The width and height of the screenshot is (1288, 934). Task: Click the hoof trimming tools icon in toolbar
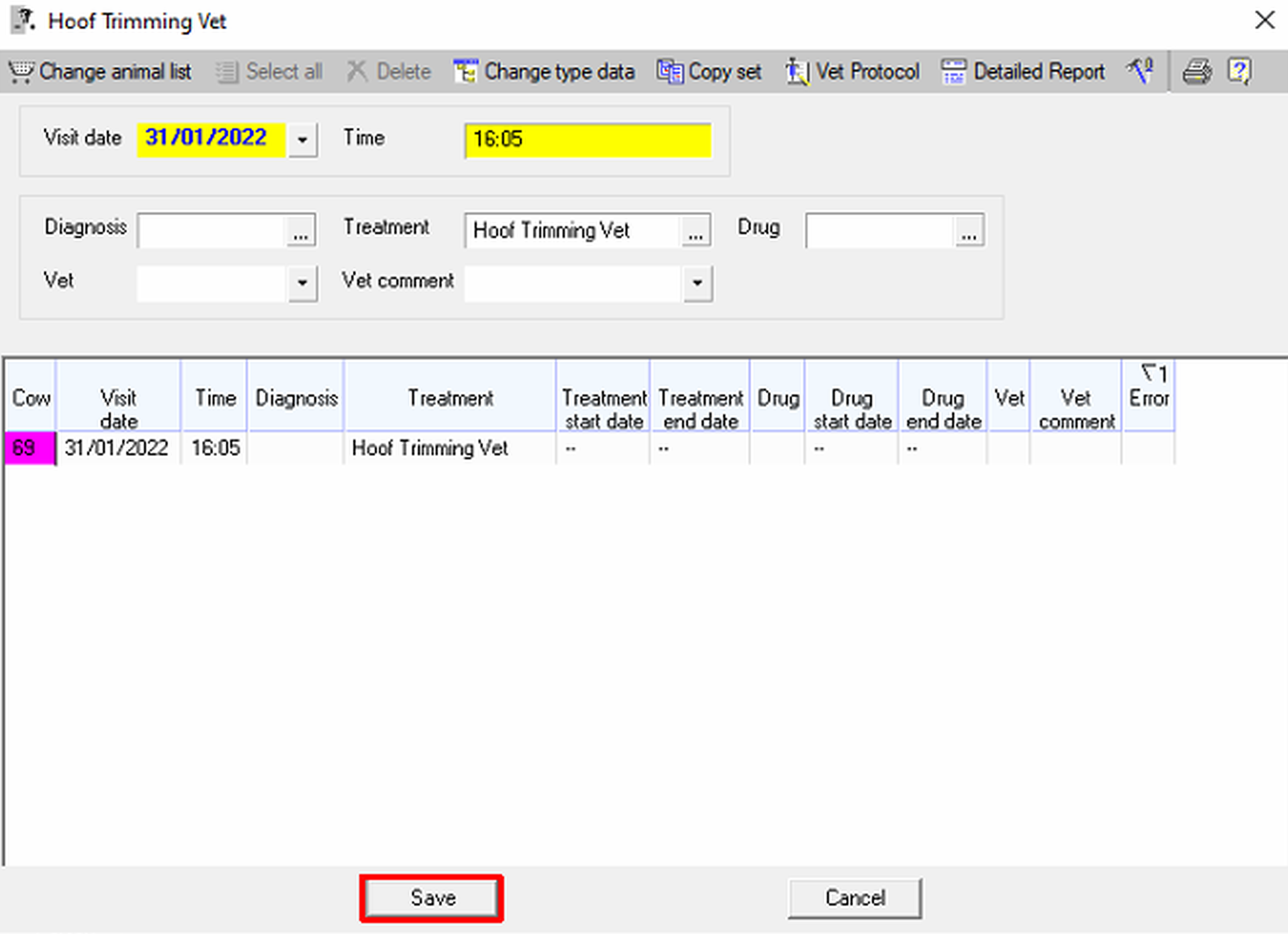(1140, 72)
